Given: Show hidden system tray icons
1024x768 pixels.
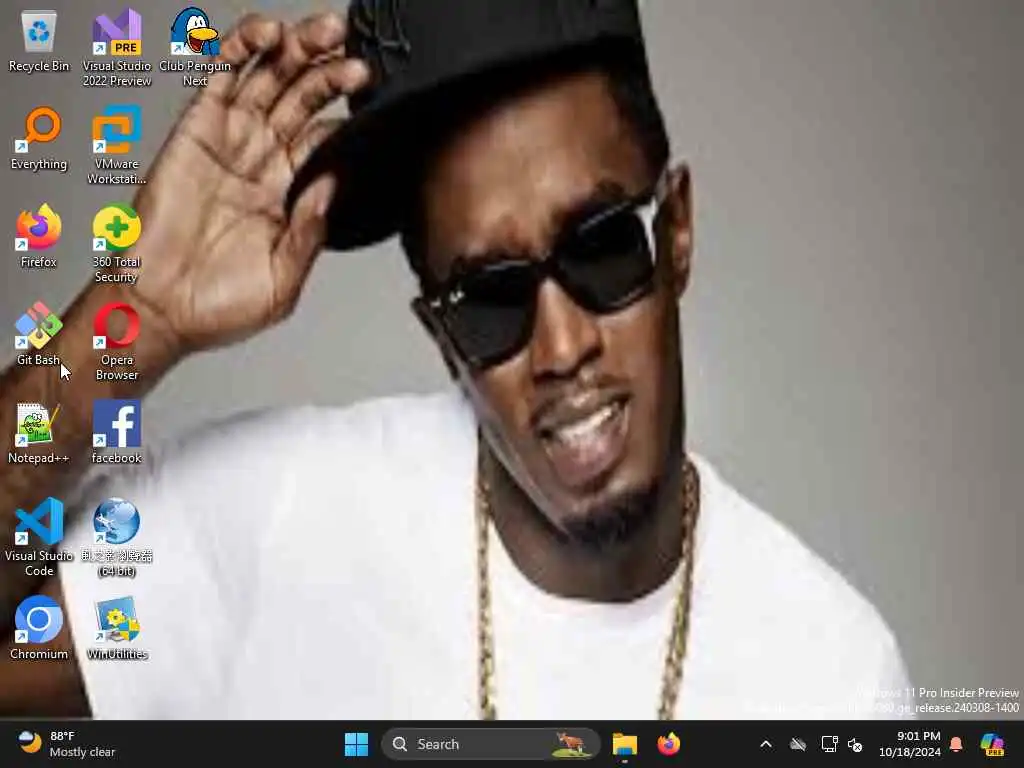Looking at the screenshot, I should point(766,744).
